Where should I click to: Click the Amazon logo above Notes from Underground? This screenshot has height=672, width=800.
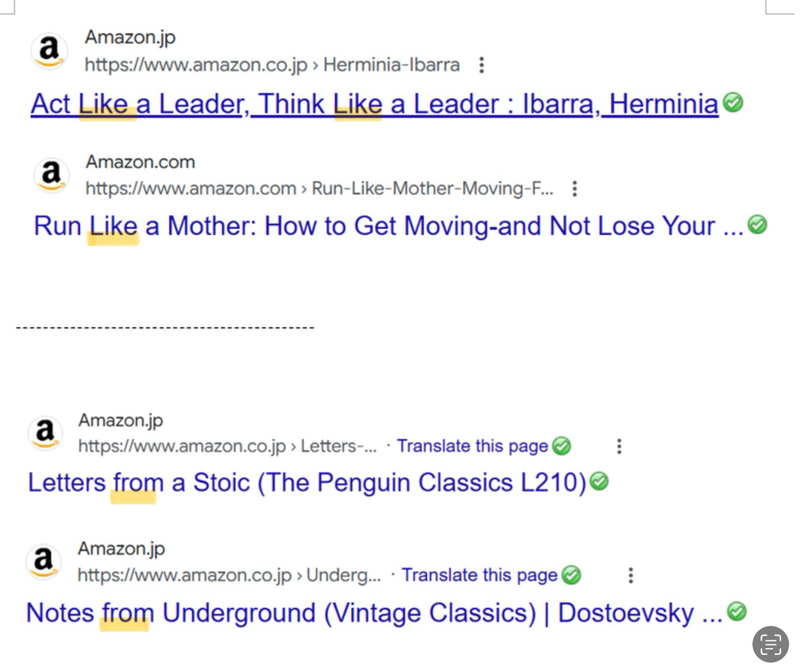43,561
